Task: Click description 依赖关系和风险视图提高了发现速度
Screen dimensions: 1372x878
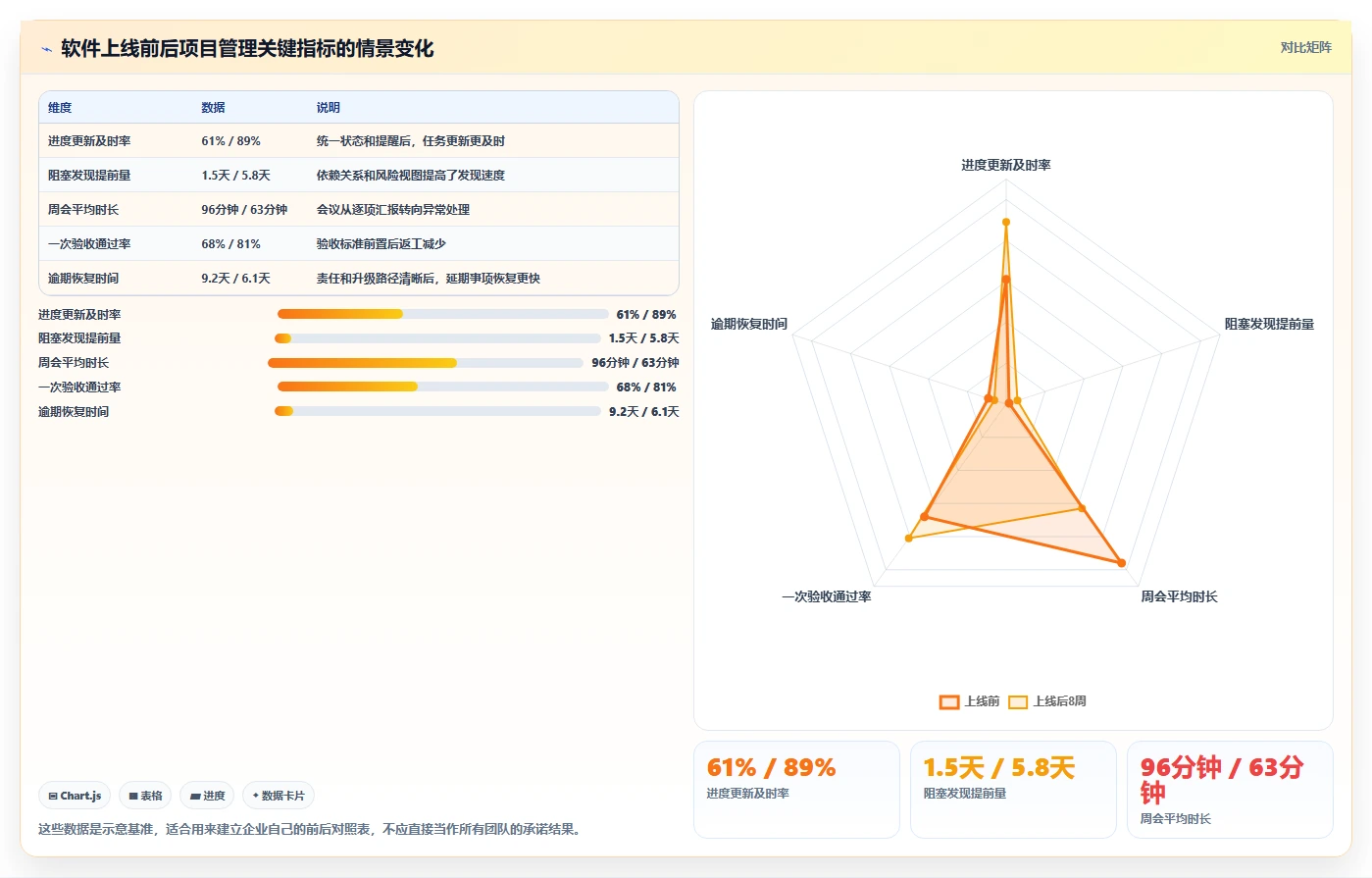Action: pyautogui.click(x=411, y=176)
